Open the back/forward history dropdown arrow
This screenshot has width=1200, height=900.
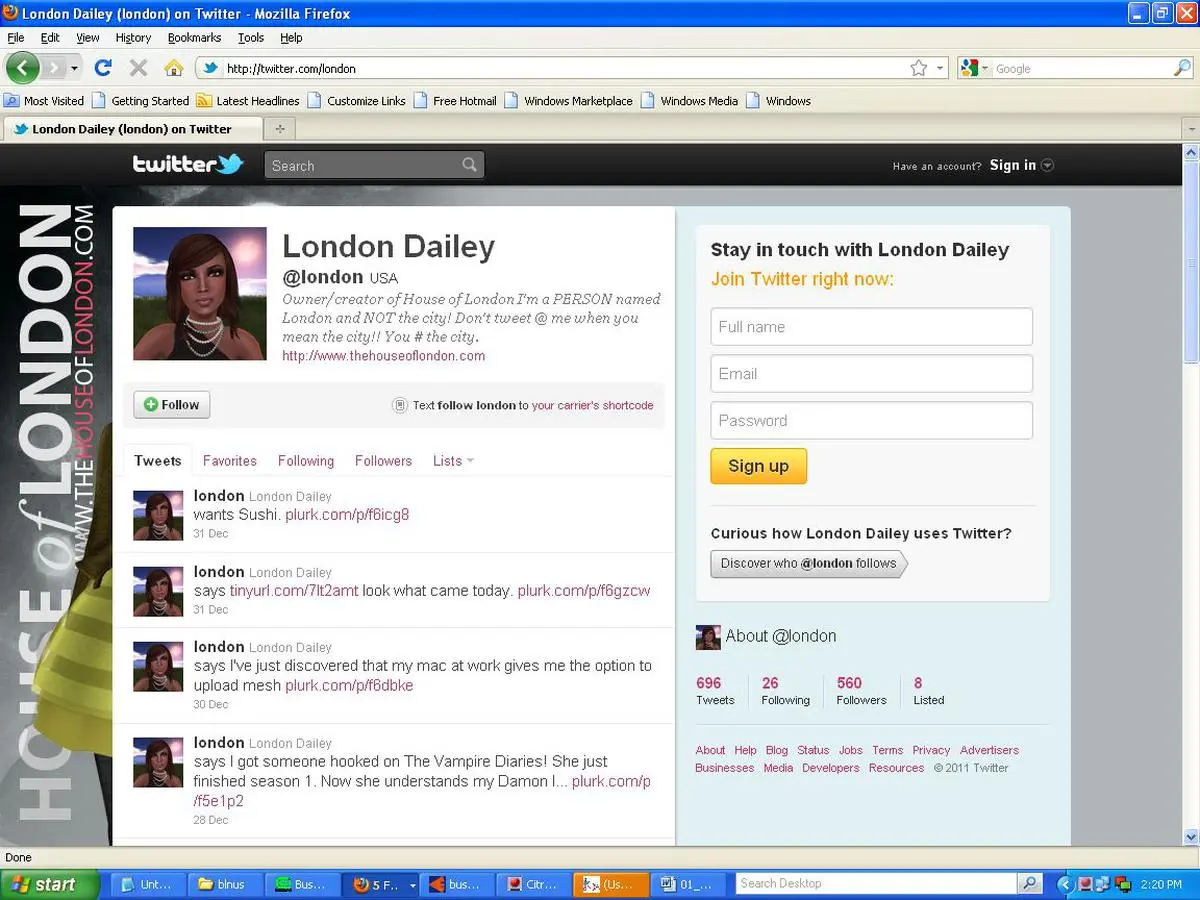tap(76, 68)
